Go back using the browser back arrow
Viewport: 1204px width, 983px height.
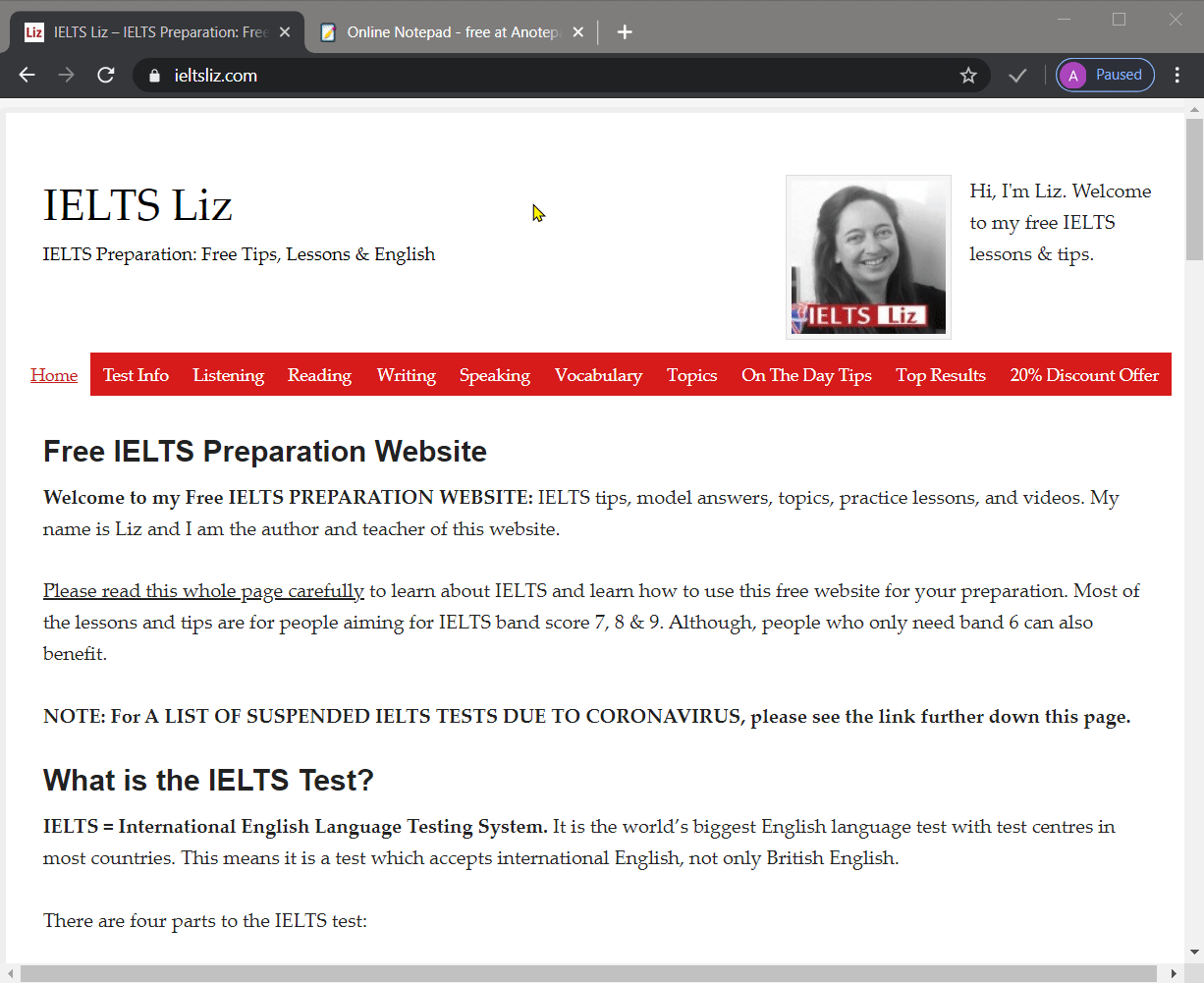[27, 76]
